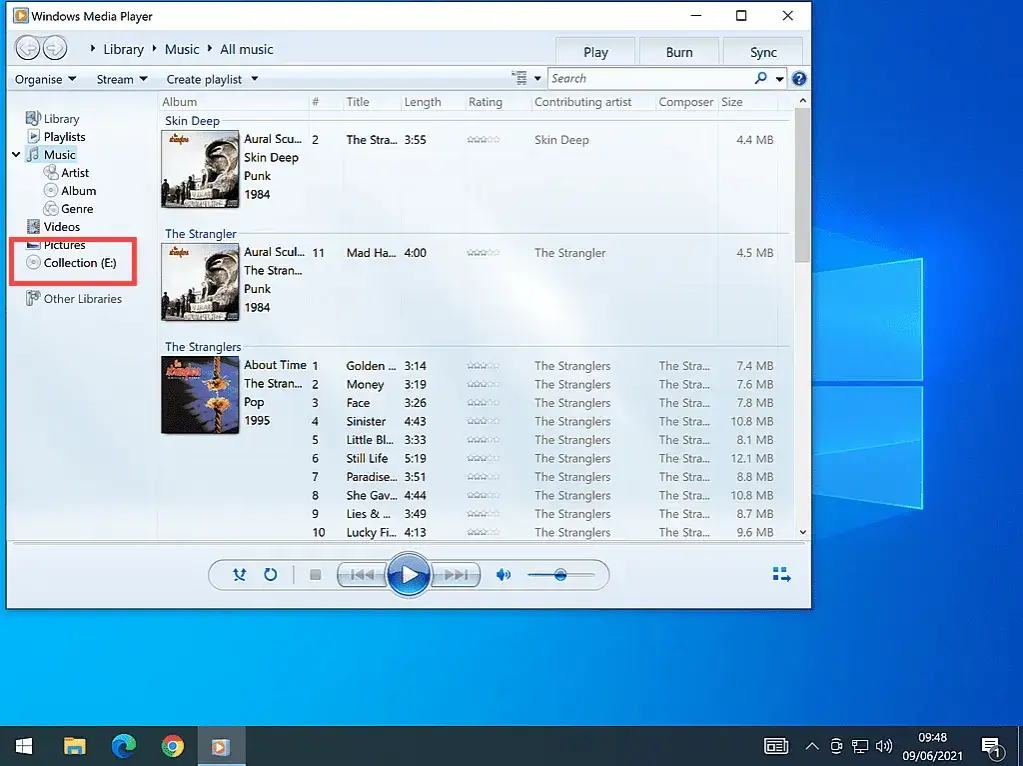Click the View options icon
The width and height of the screenshot is (1023, 766).
tap(519, 78)
